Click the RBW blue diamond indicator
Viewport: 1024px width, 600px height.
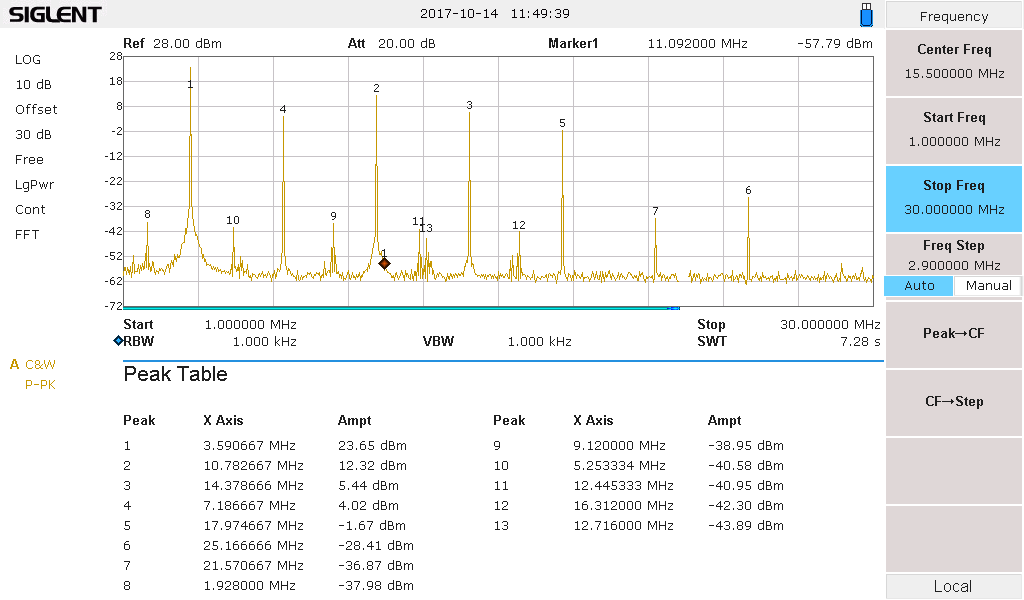118,341
